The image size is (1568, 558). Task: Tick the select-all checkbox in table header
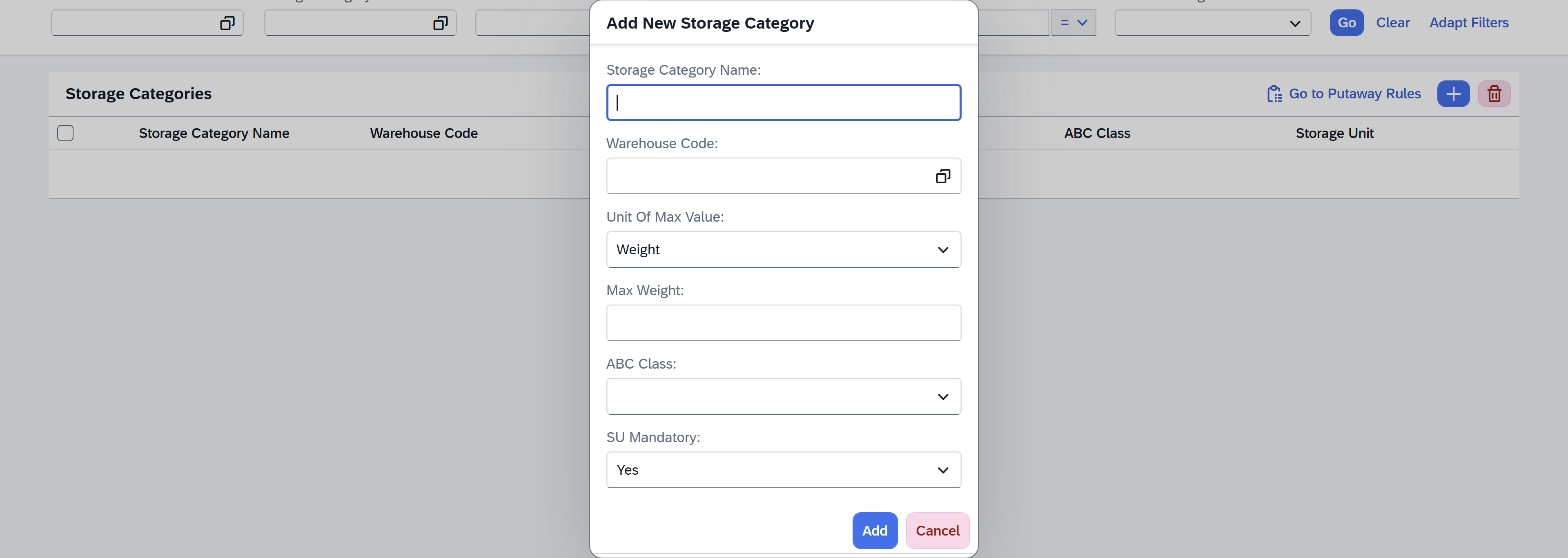pos(65,133)
